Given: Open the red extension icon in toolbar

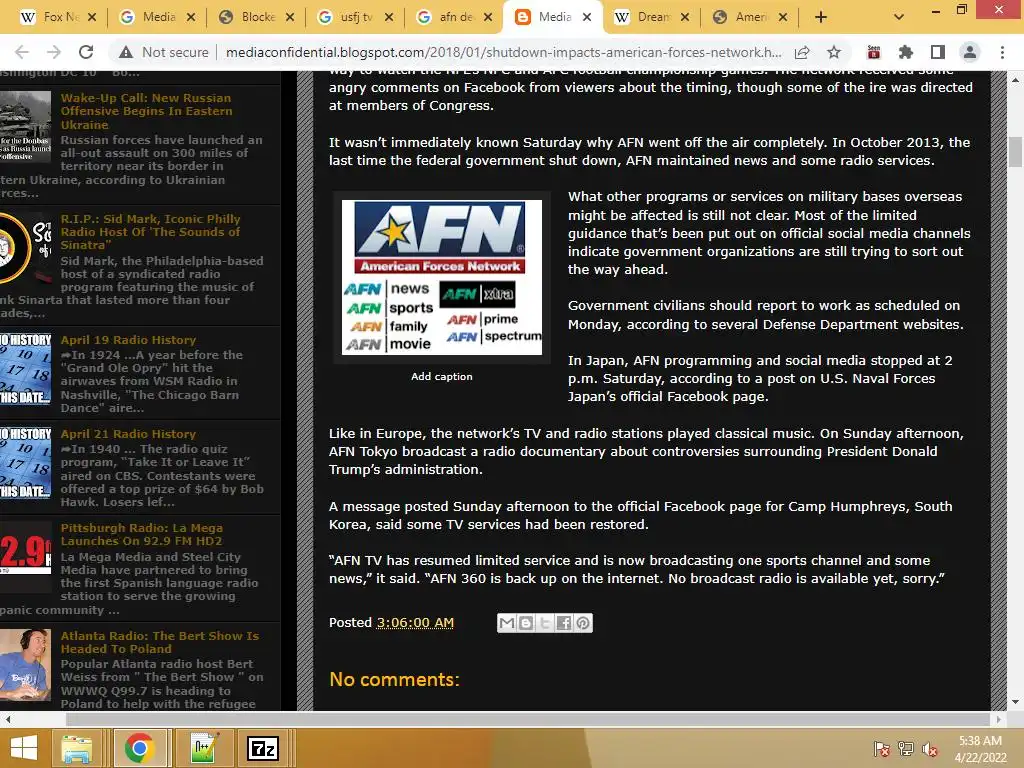Looking at the screenshot, I should coord(873,52).
